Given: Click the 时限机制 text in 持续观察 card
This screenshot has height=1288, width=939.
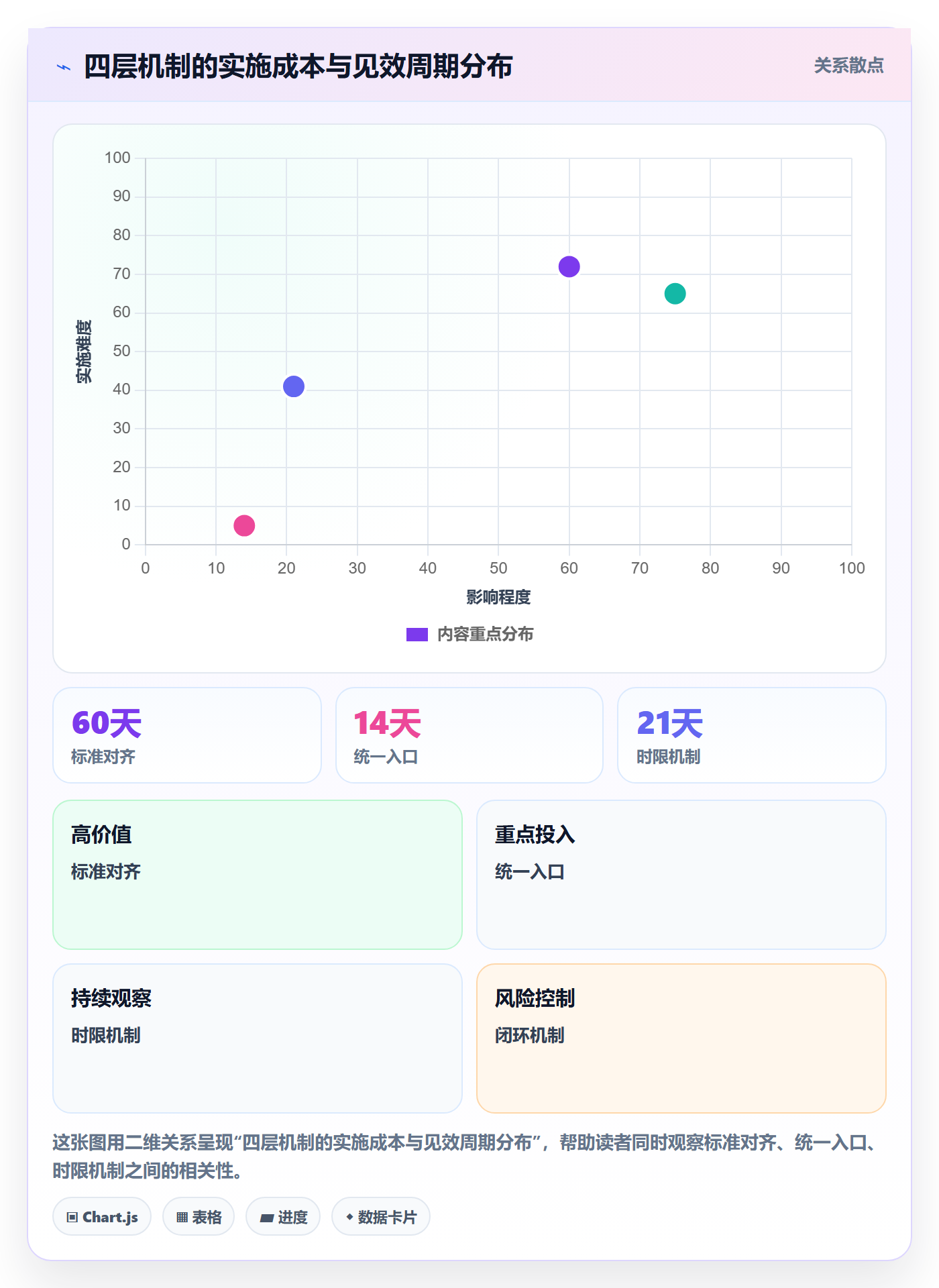Looking at the screenshot, I should pos(105,1036).
